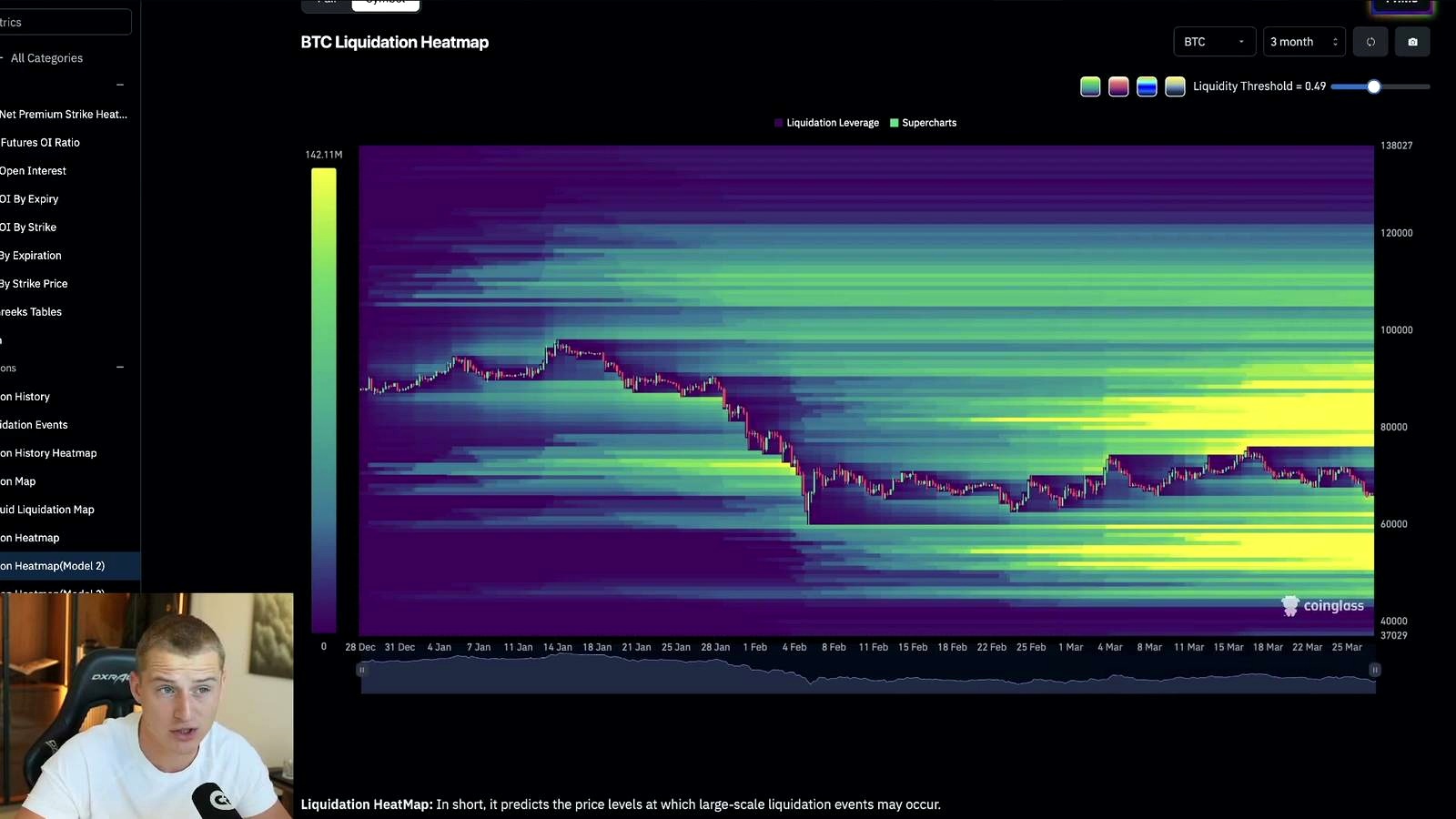Open the Liquidation Heatmap sidebar item
1456x819 pixels.
[30, 538]
